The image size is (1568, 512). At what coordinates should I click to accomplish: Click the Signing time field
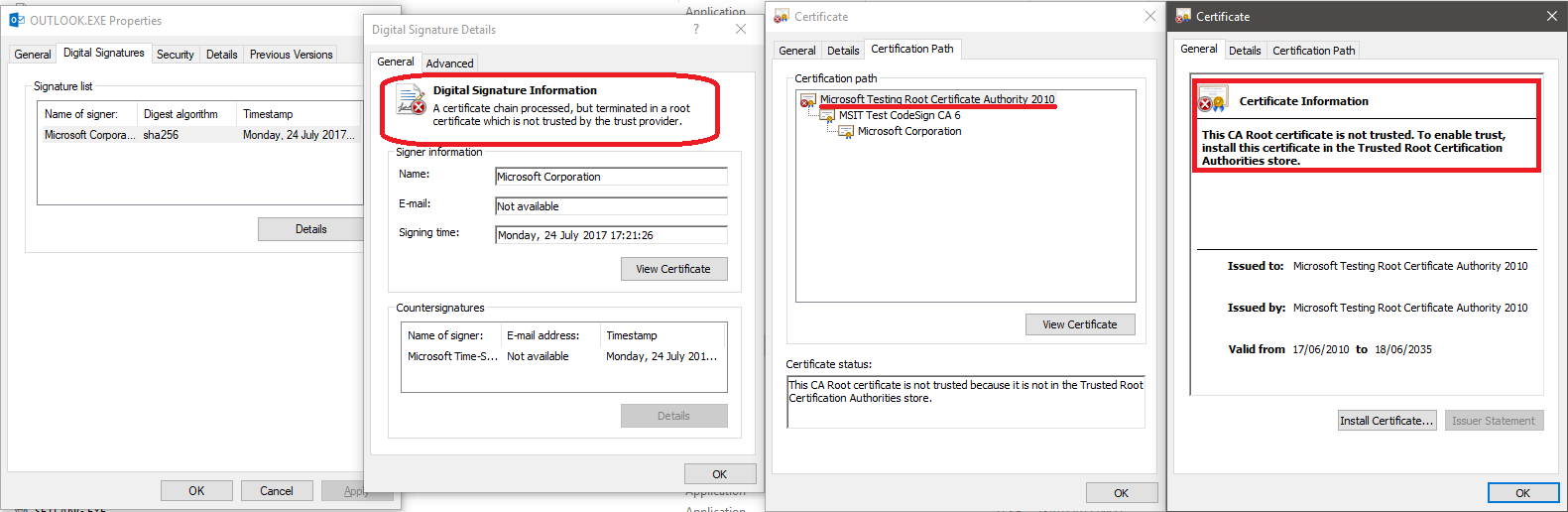611,235
